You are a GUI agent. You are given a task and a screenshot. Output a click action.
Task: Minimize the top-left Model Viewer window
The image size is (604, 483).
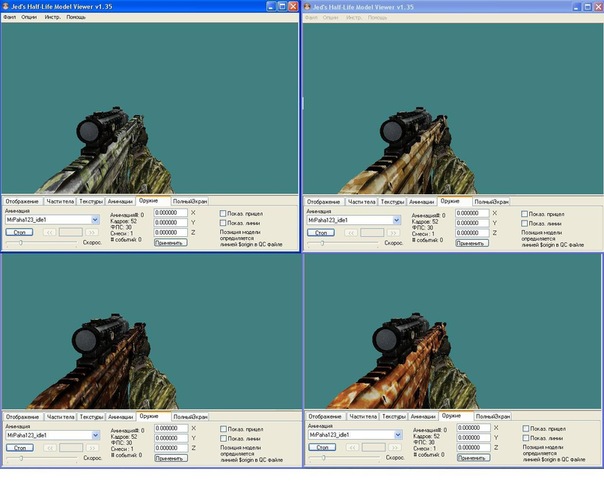point(271,7)
